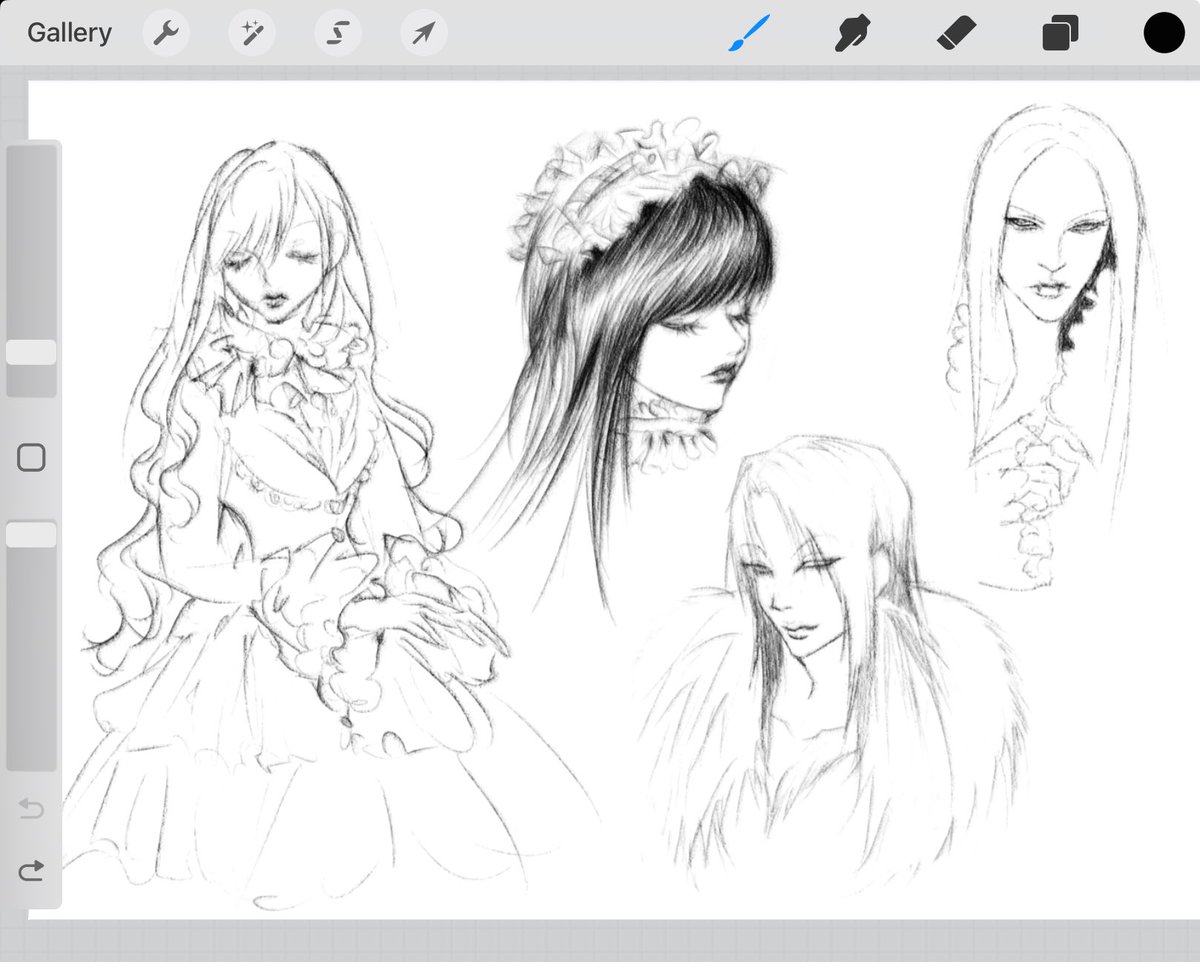Open the Layers panel
The width and height of the screenshot is (1200, 962).
click(1060, 34)
